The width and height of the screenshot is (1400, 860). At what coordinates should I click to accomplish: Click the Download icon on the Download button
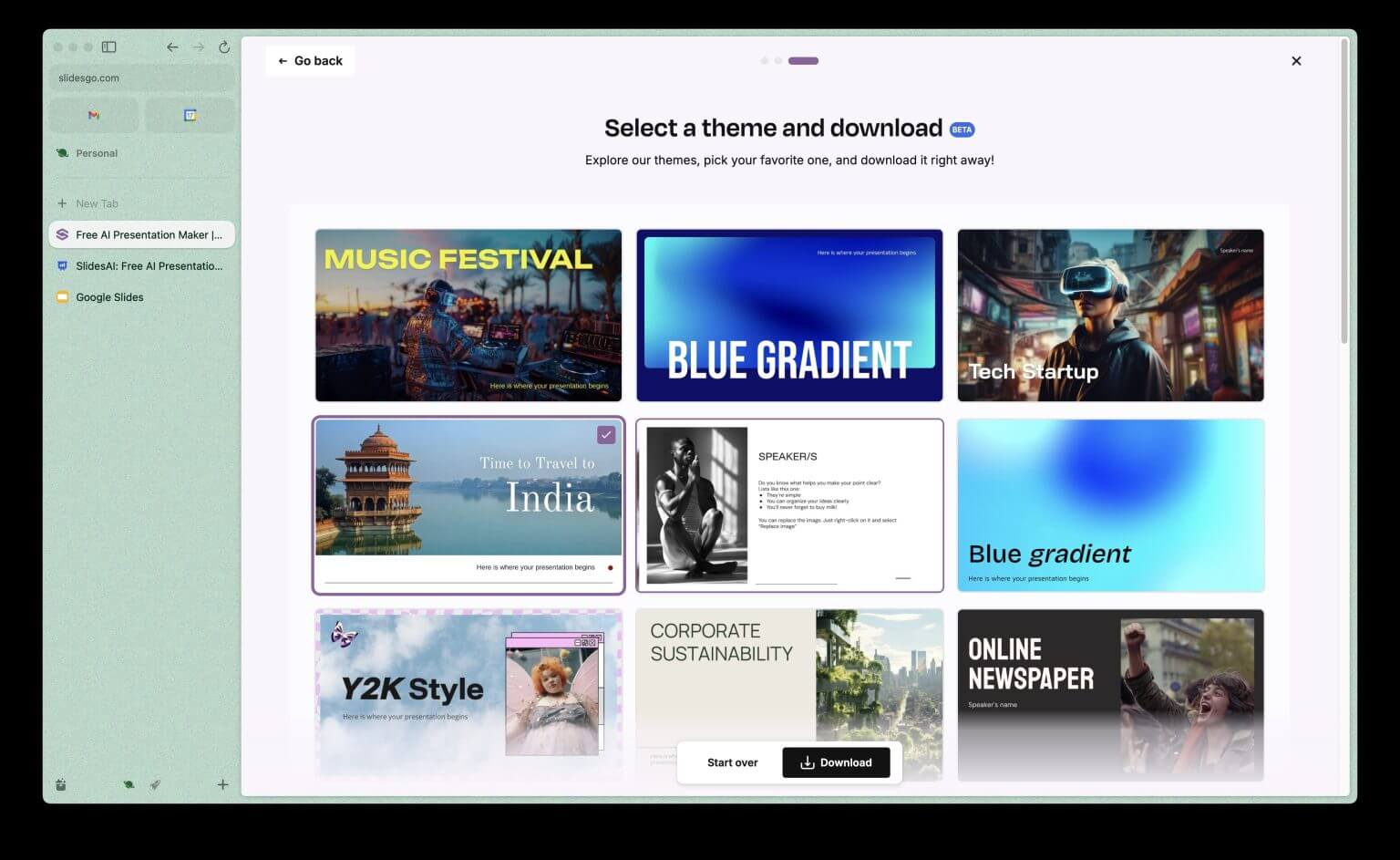pyautogui.click(x=806, y=762)
